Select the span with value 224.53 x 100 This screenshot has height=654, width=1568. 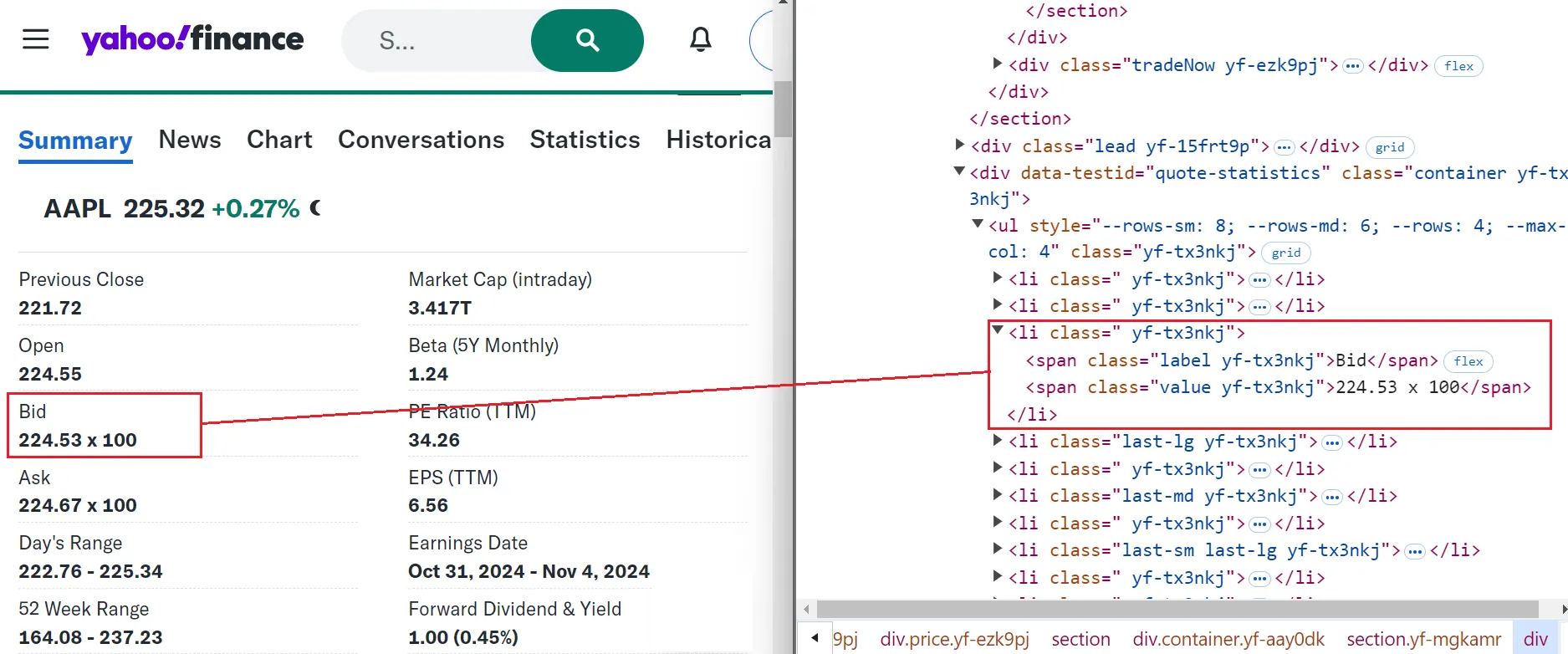(x=1279, y=387)
